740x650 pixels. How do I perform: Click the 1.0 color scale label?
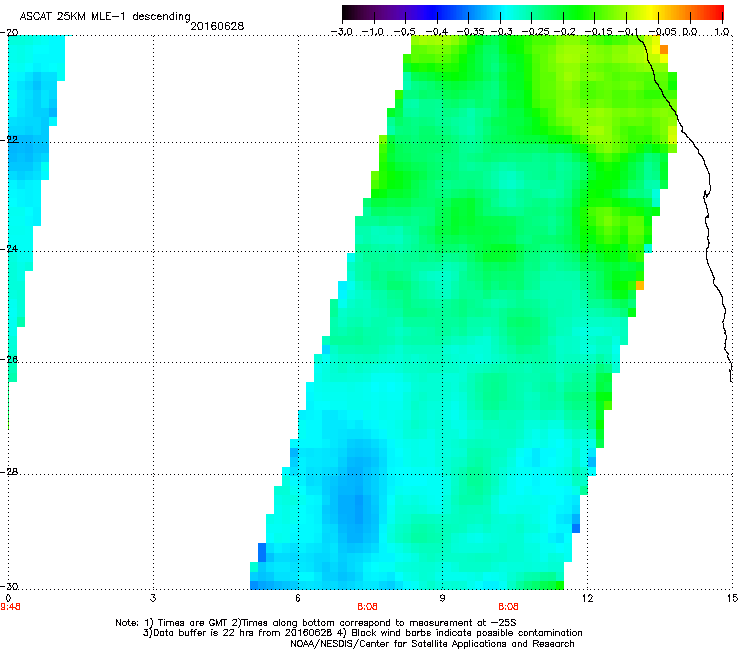[722, 32]
